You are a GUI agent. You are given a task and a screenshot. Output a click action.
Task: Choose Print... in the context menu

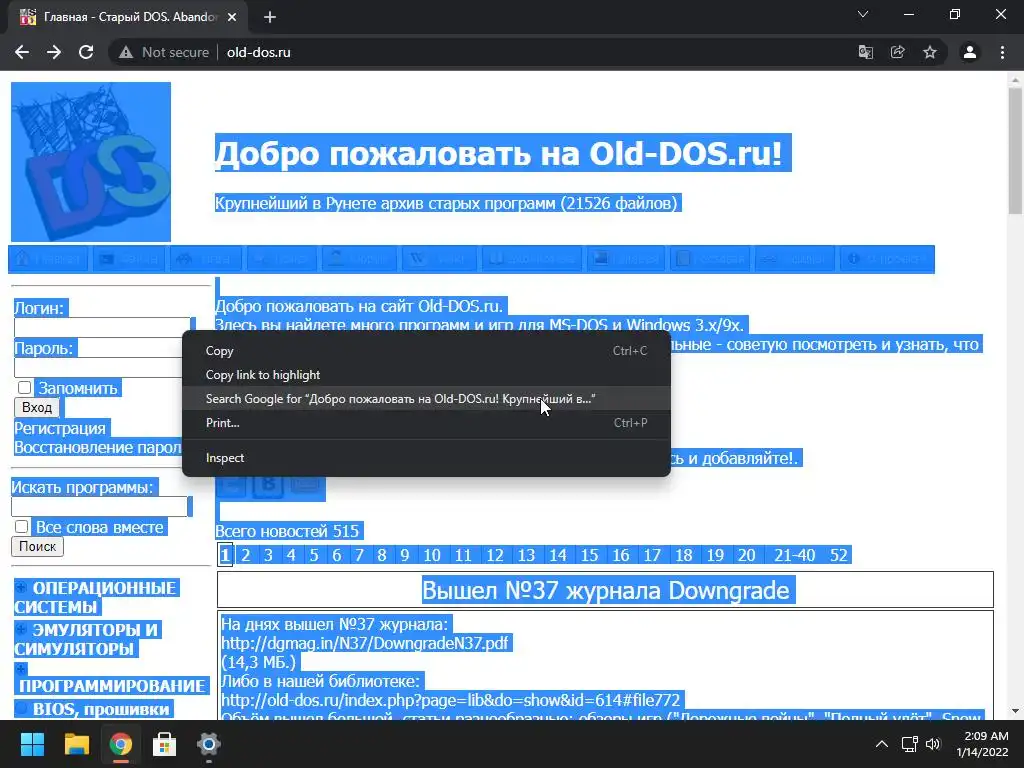click(426, 423)
